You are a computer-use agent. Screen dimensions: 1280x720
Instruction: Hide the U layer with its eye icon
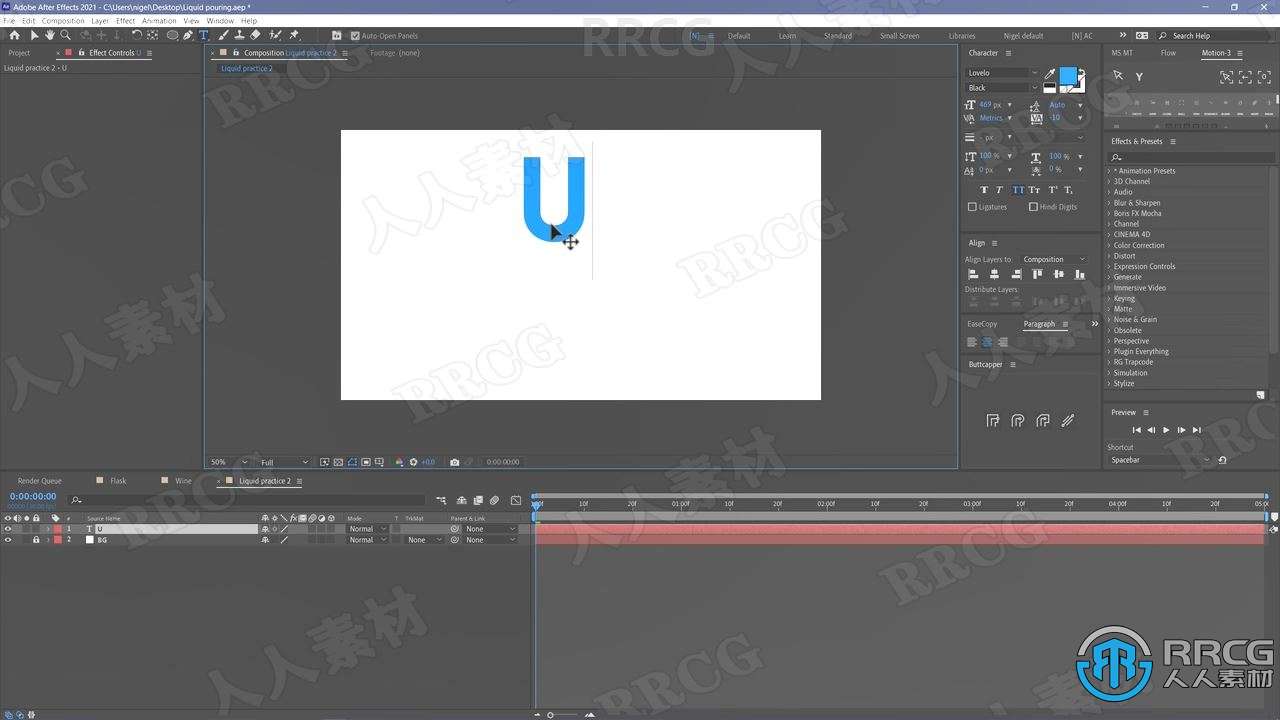click(x=8, y=529)
